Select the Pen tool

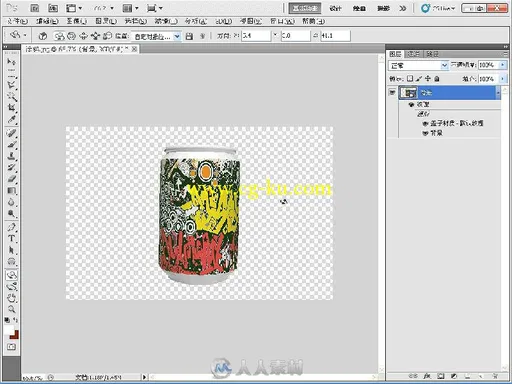coord(11,228)
